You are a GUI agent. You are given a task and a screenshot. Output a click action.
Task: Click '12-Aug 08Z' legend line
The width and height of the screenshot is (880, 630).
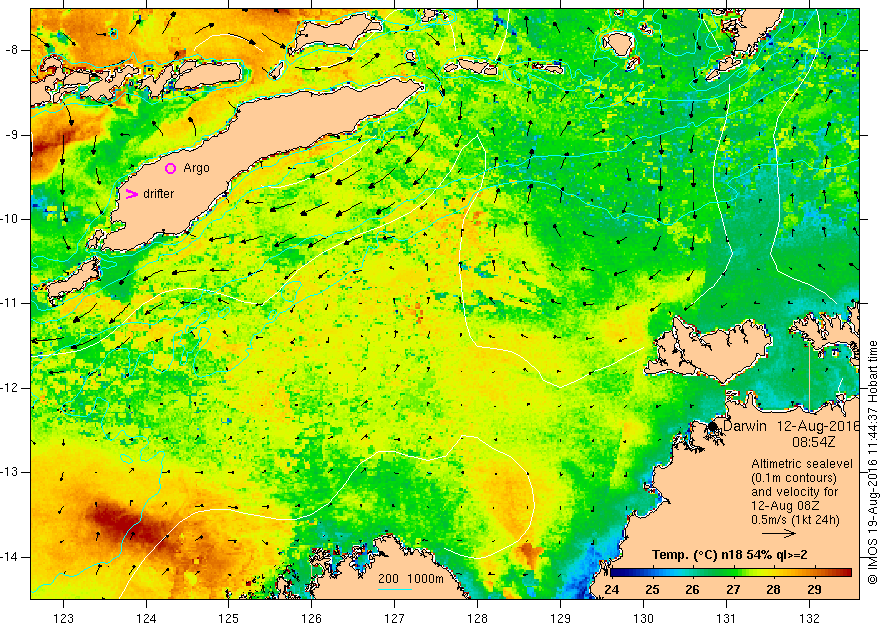pyautogui.click(x=783, y=506)
